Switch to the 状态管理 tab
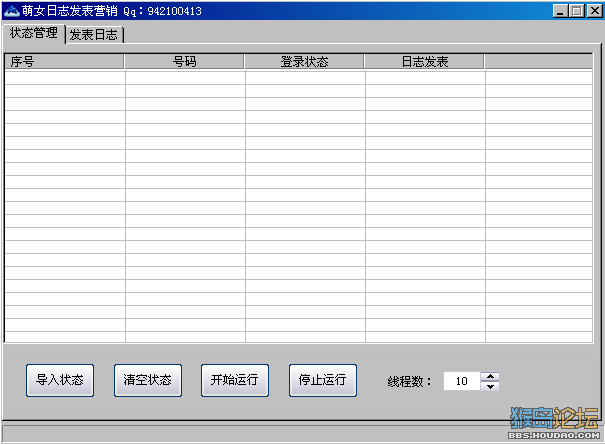 pos(34,33)
